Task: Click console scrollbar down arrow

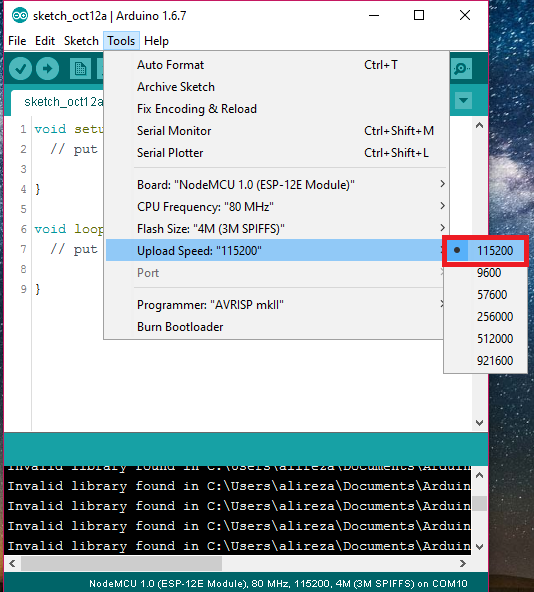Action: tap(480, 547)
